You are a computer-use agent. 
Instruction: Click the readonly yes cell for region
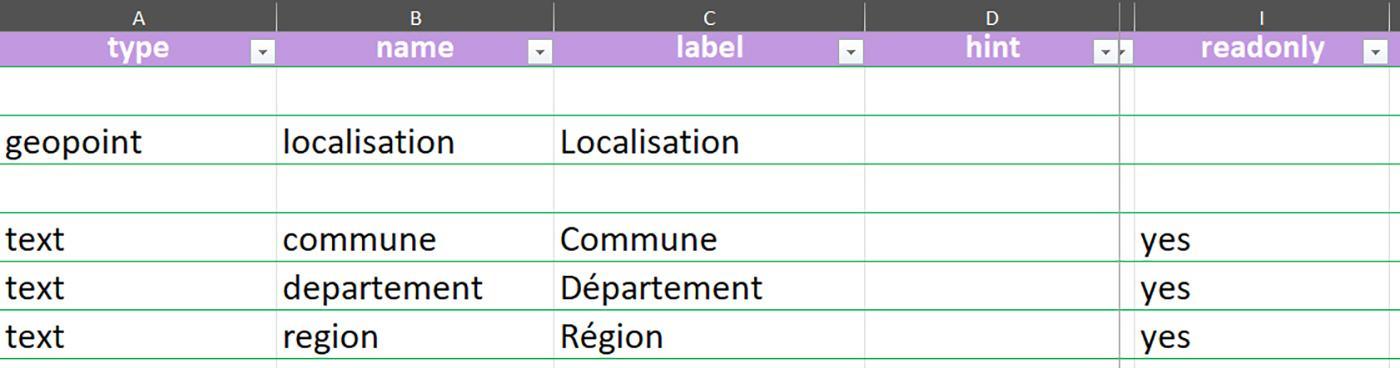tap(1262, 335)
